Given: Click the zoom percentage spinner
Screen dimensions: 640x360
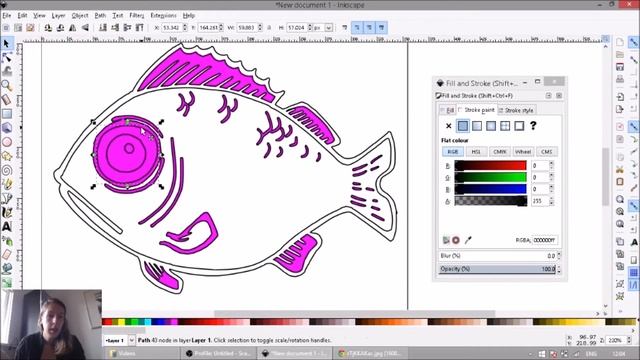Looking at the screenshot, I should [x=629, y=340].
